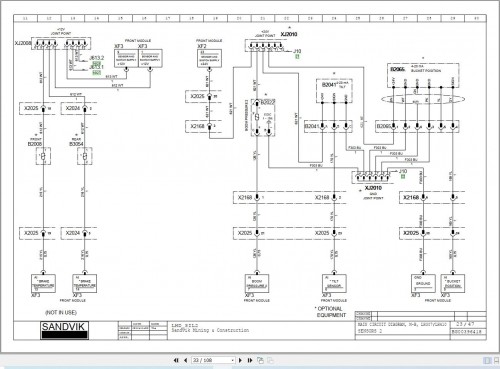Click the 23 / 47 sheet number
Viewport: 500px width, 369px height.
click(465, 324)
